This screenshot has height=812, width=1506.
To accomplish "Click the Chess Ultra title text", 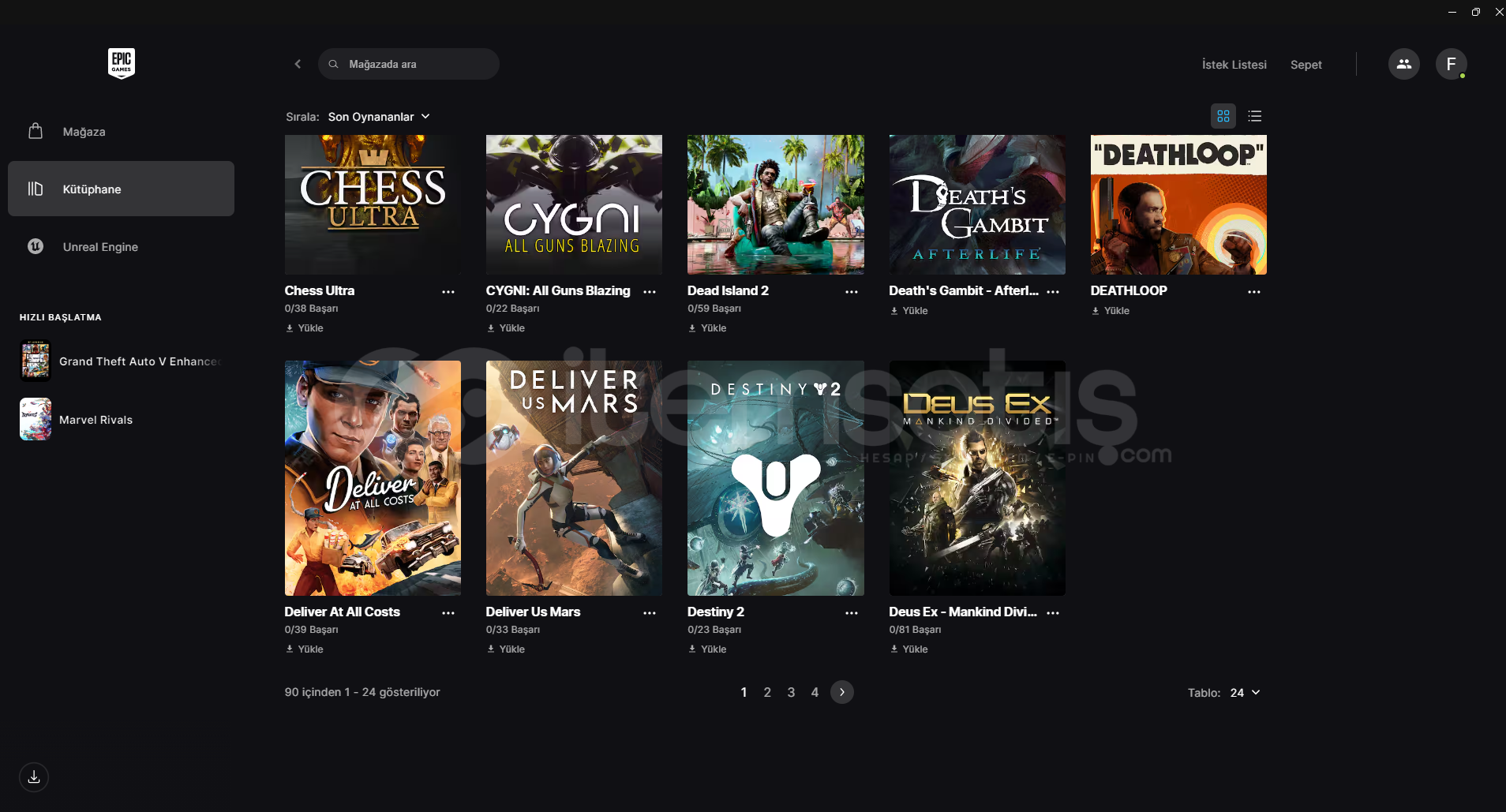I will click(320, 290).
